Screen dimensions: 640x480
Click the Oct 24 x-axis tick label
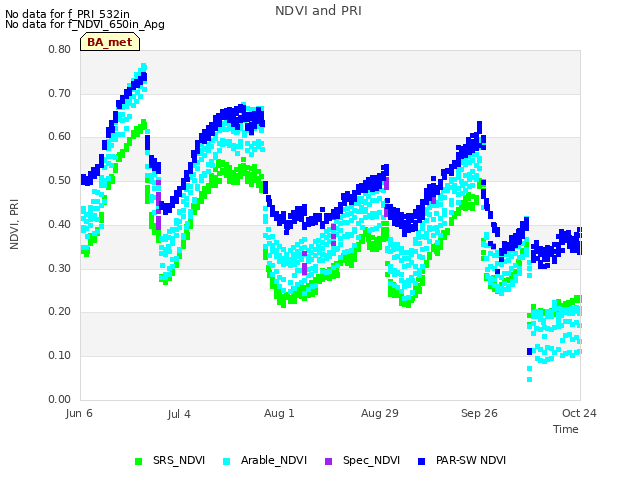[579, 413]
